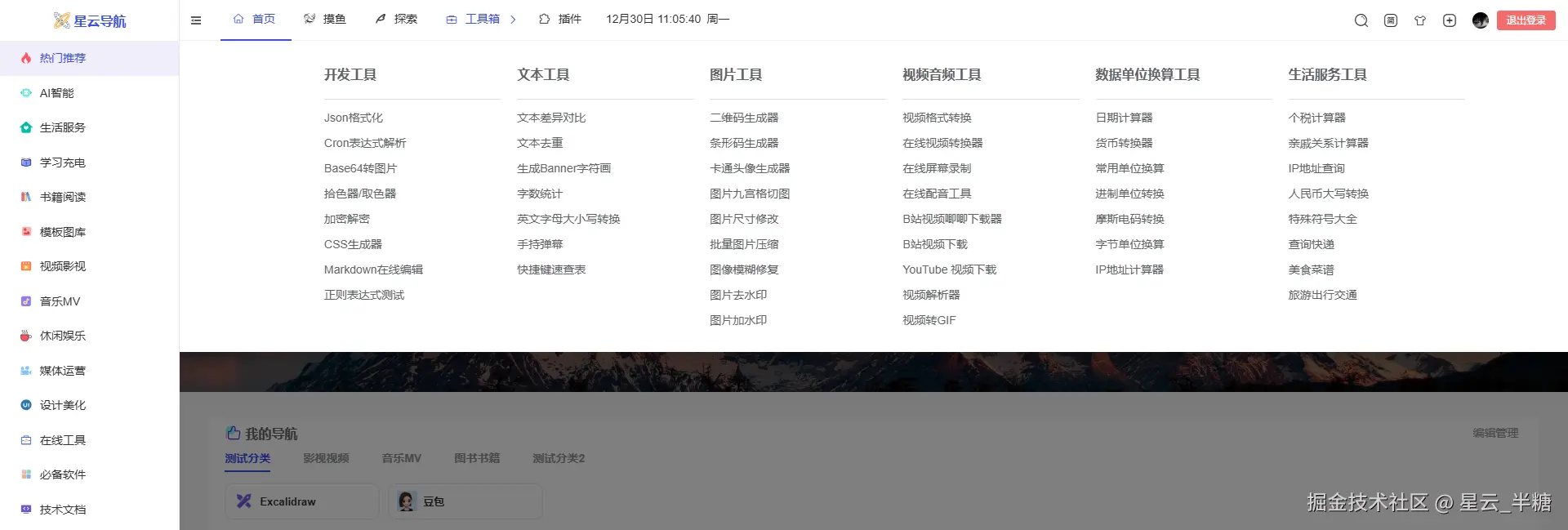This screenshot has width=1568, height=530.
Task: Open the 探索 nav tab
Action: tap(396, 19)
